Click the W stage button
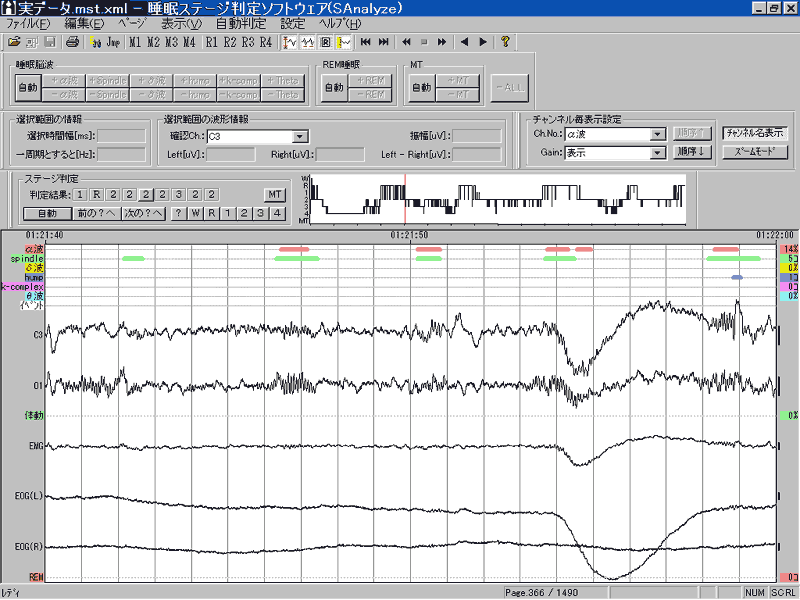800x600 pixels. click(x=195, y=213)
